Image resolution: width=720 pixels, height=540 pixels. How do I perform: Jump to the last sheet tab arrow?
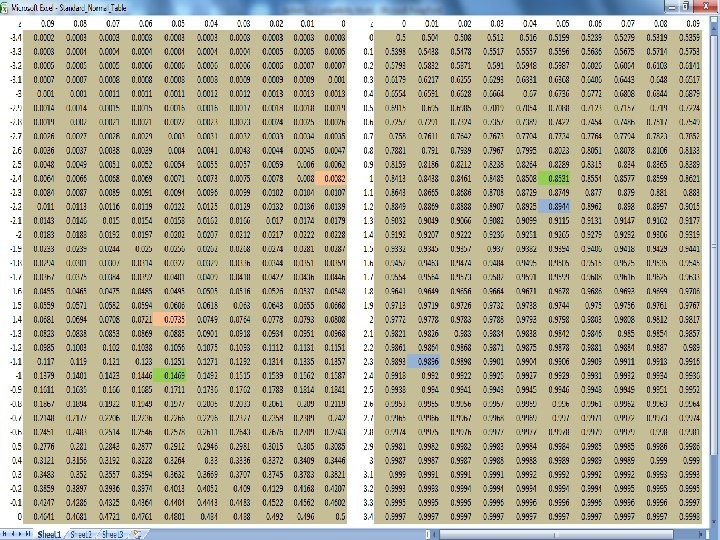click(28, 534)
